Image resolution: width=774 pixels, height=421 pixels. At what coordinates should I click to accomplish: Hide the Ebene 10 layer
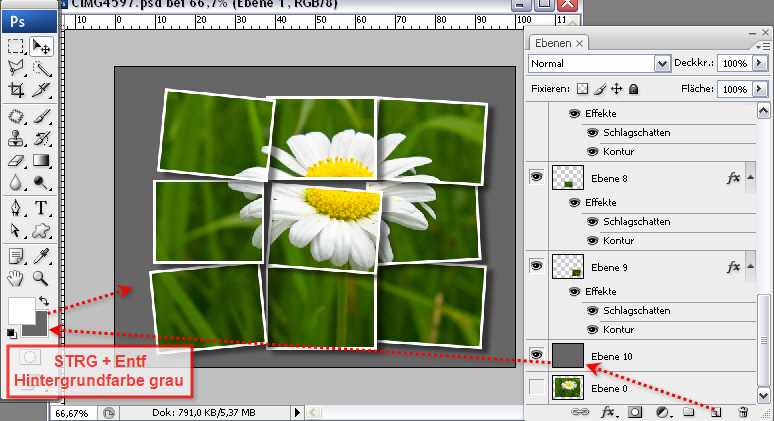[536, 355]
